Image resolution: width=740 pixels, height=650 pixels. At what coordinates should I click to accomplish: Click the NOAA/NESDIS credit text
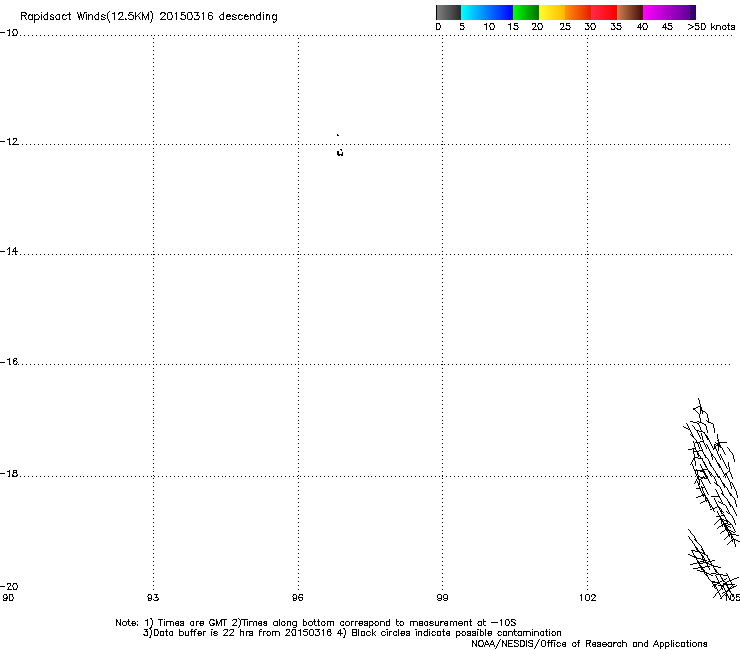click(x=589, y=644)
